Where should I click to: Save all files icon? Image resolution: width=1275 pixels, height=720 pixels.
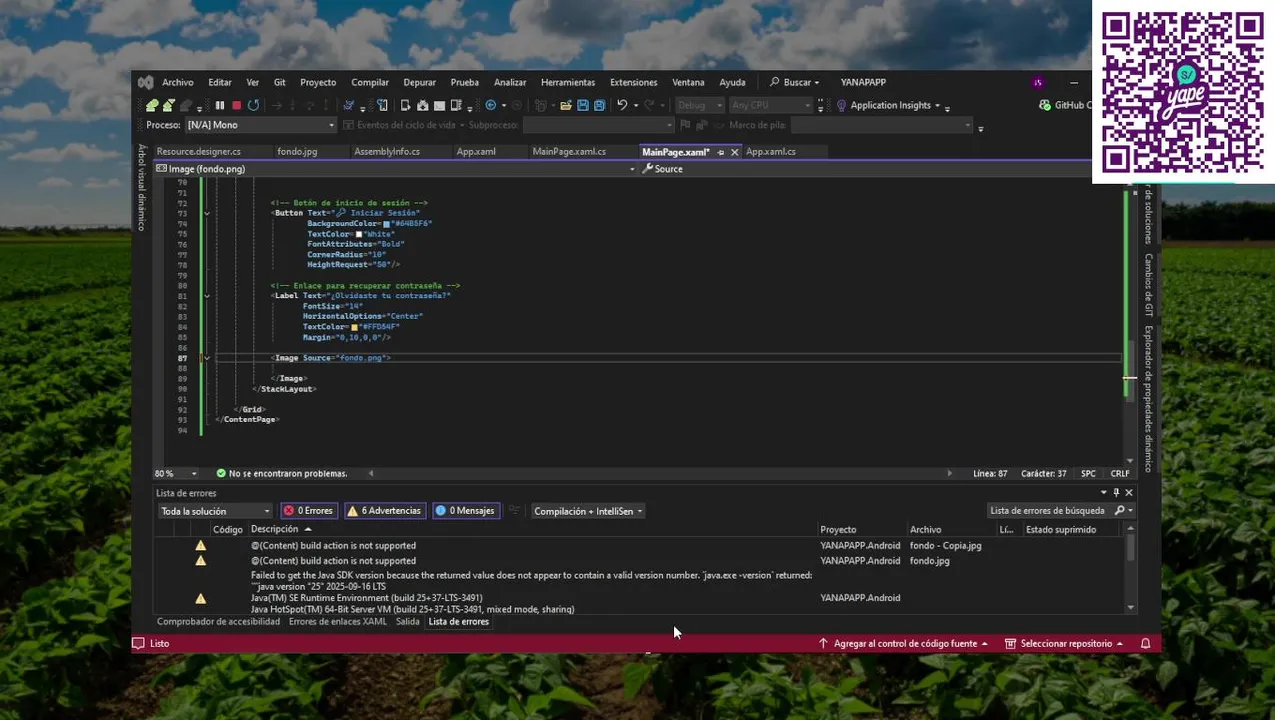coord(599,105)
